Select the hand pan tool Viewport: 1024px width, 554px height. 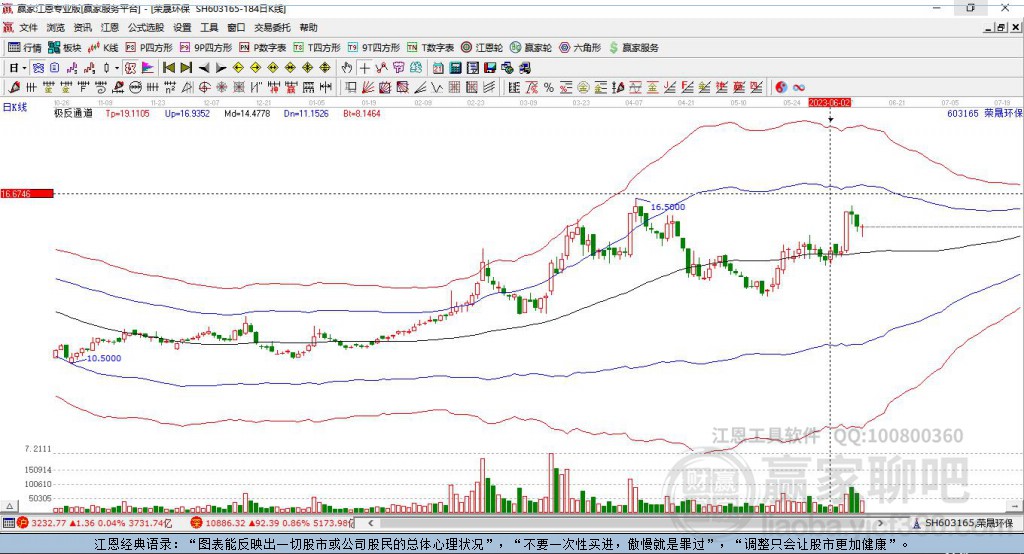coord(346,68)
